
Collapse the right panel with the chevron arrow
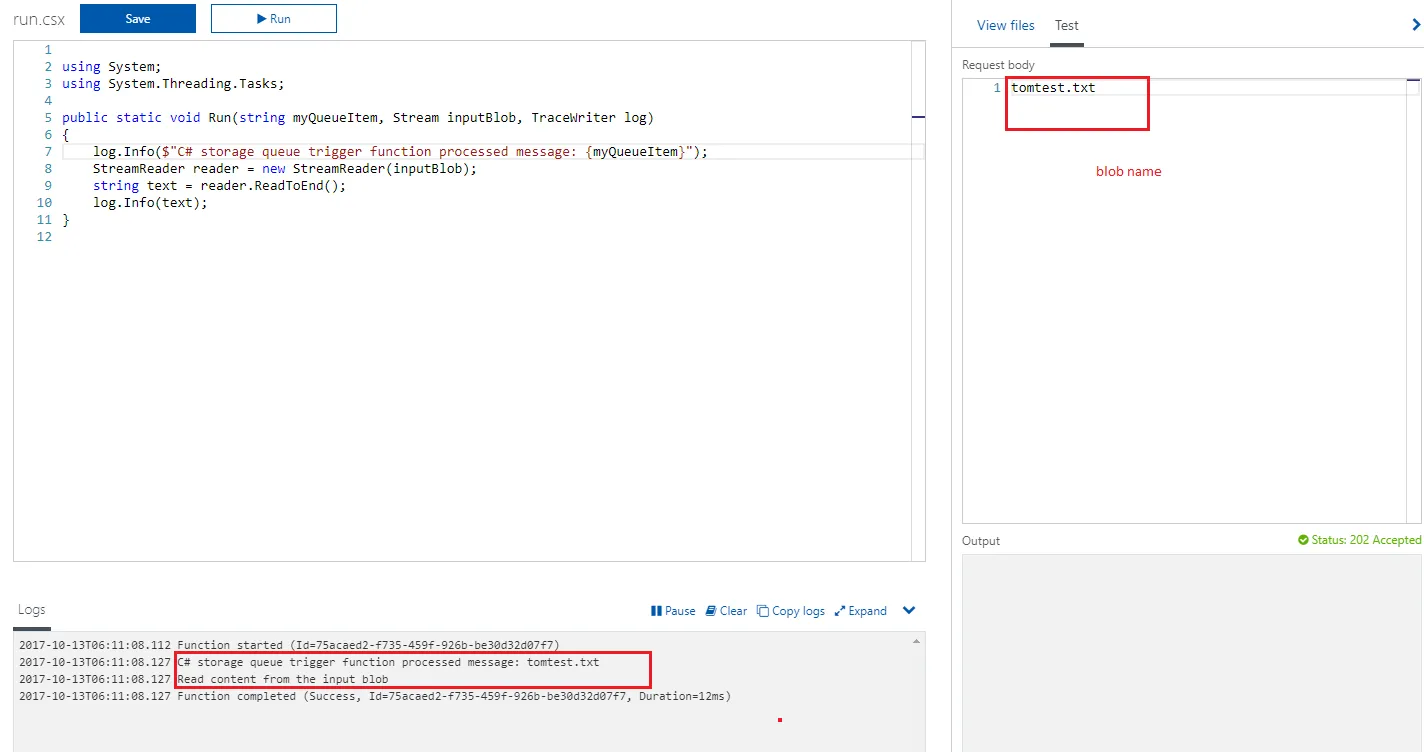click(1415, 25)
